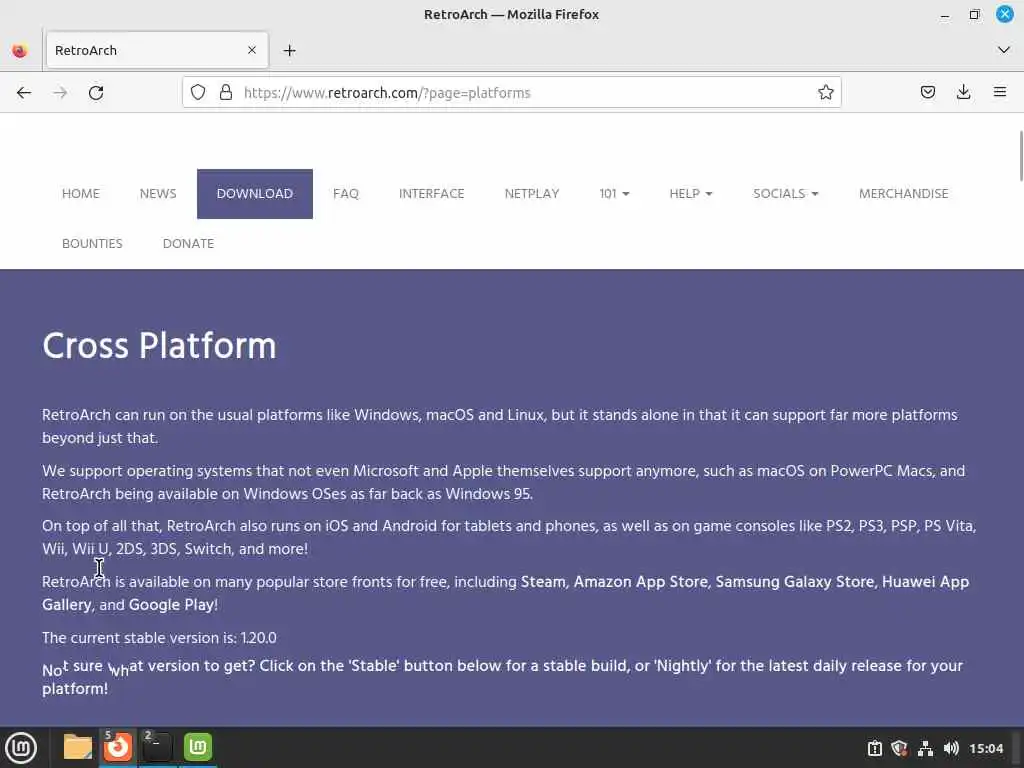Show the Firefox downloads panel
This screenshot has height=768, width=1024.
[963, 93]
